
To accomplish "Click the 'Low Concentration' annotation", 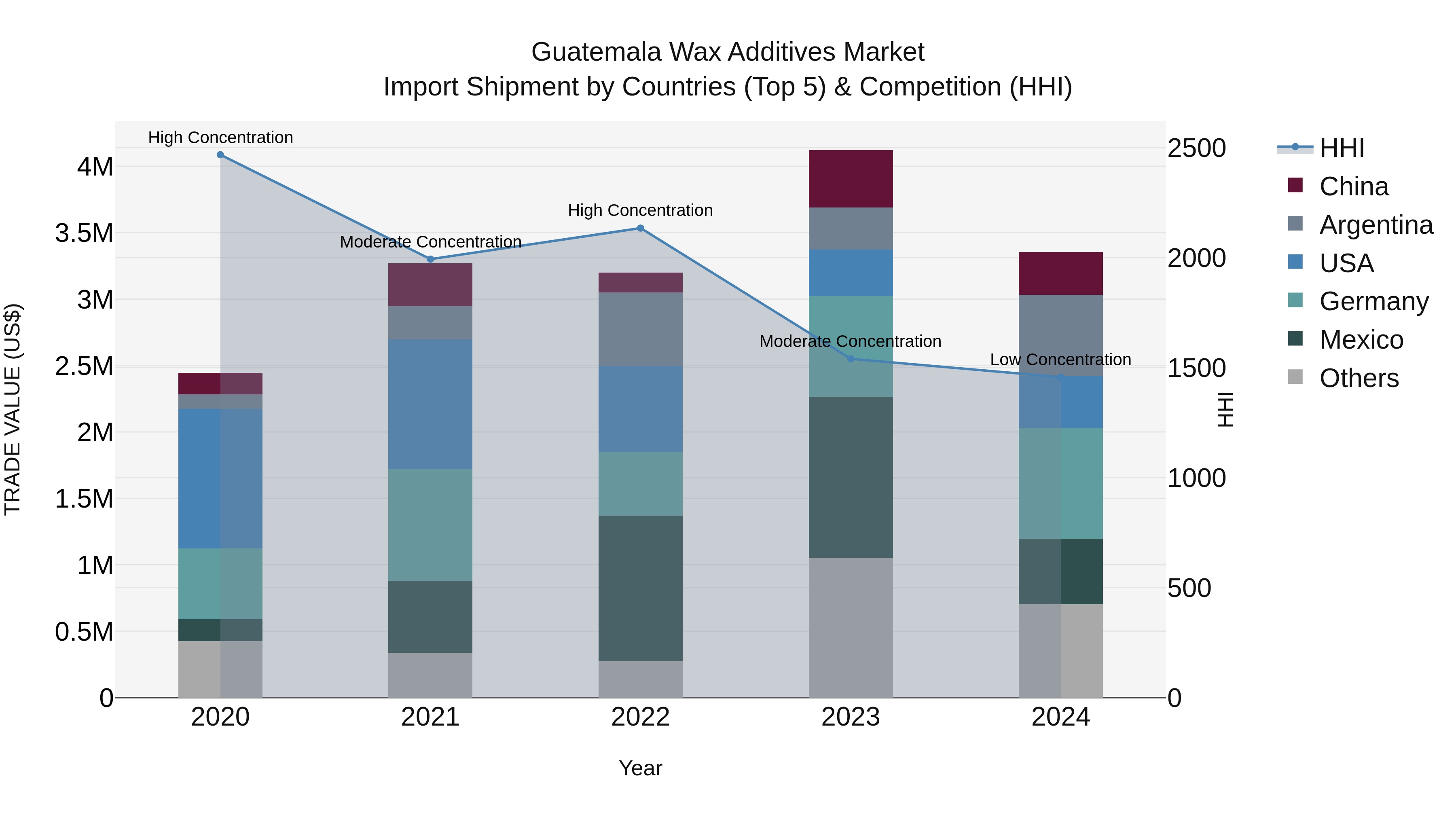I will [1061, 360].
